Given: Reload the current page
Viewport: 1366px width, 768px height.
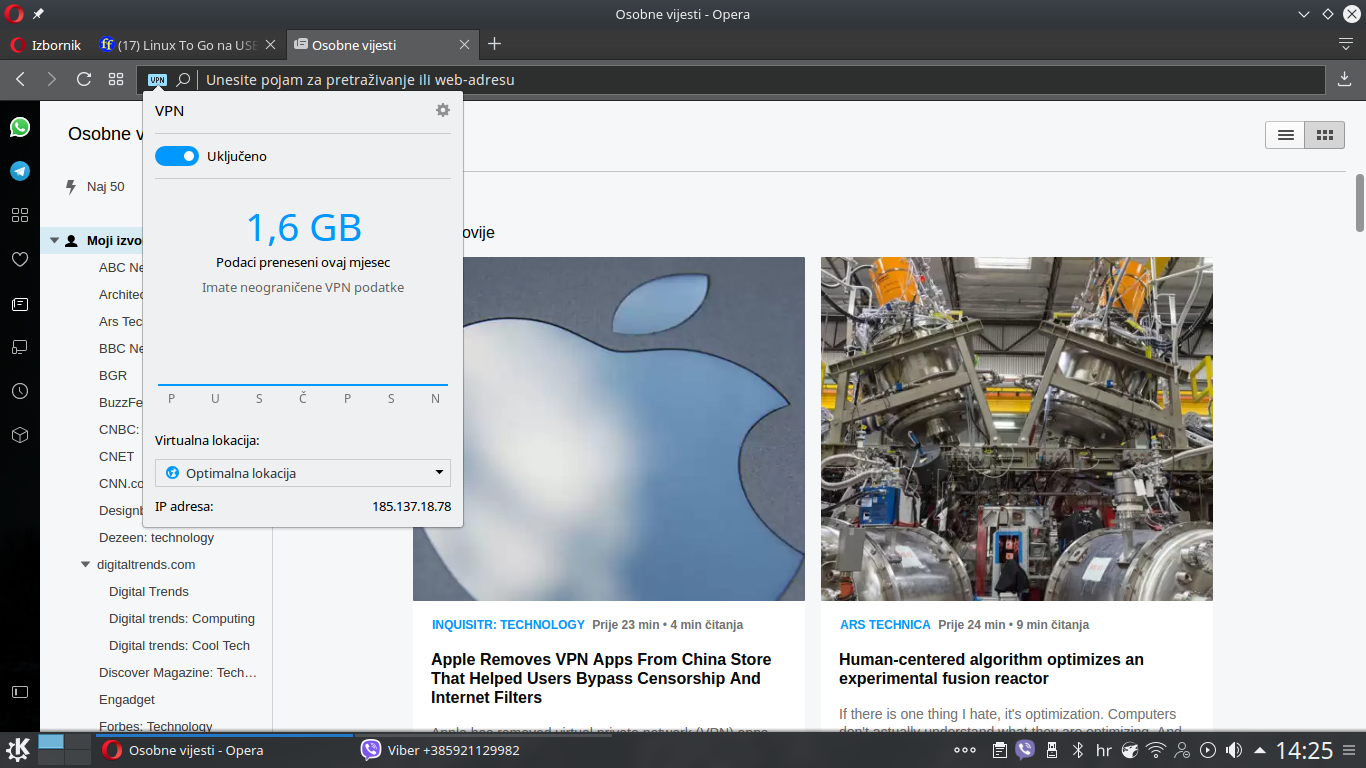Looking at the screenshot, I should 84,79.
